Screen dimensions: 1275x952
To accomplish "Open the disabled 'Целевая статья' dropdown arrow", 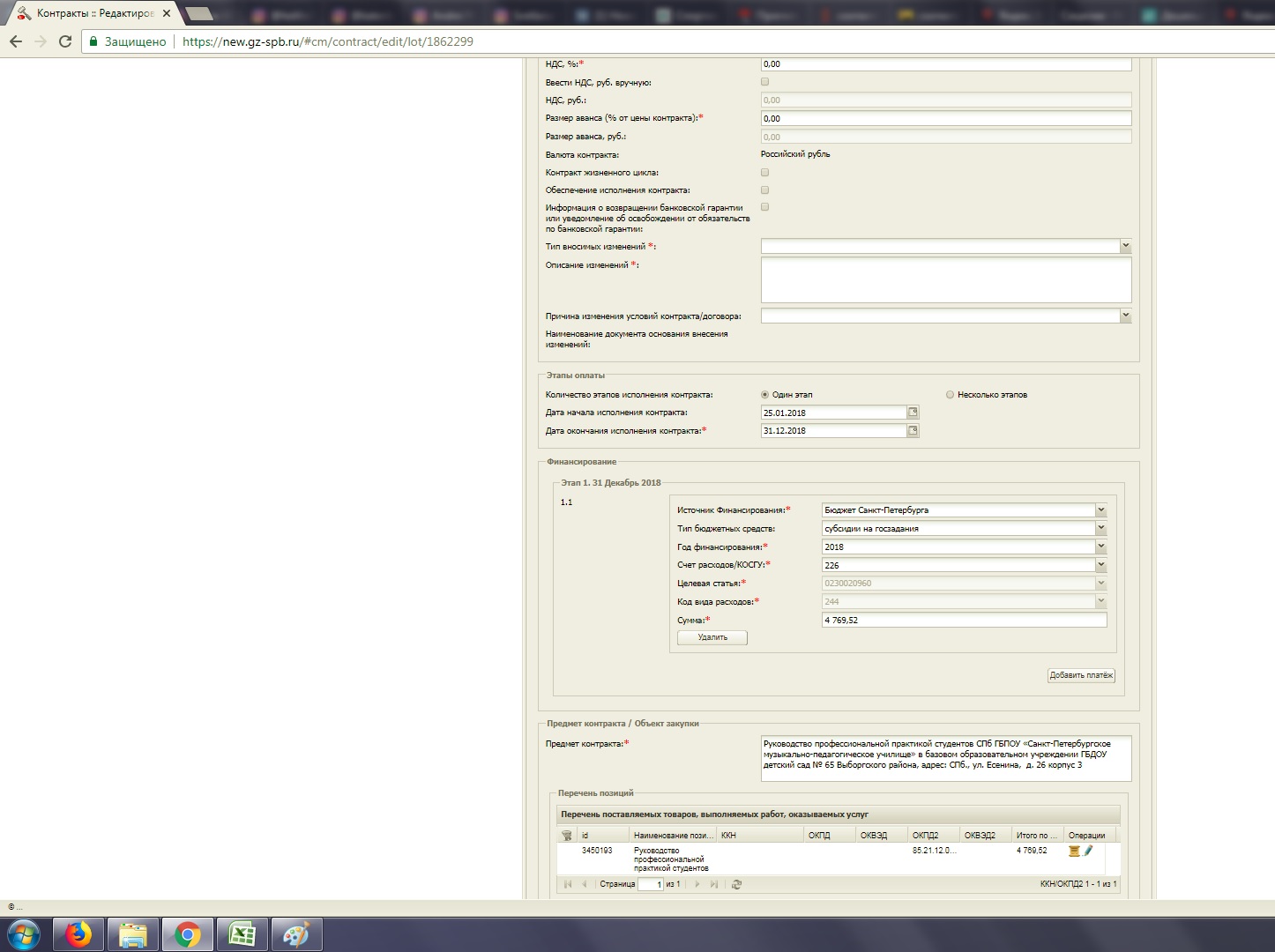I will click(1101, 584).
